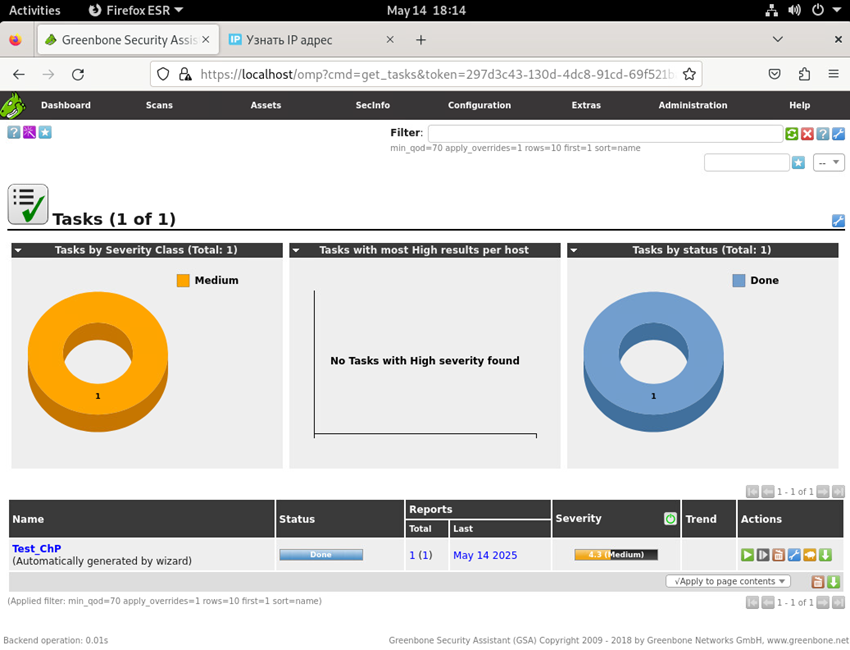Image resolution: width=850 pixels, height=650 pixels.
Task: Toggle severity override icon in Severity header
Action: (670, 519)
